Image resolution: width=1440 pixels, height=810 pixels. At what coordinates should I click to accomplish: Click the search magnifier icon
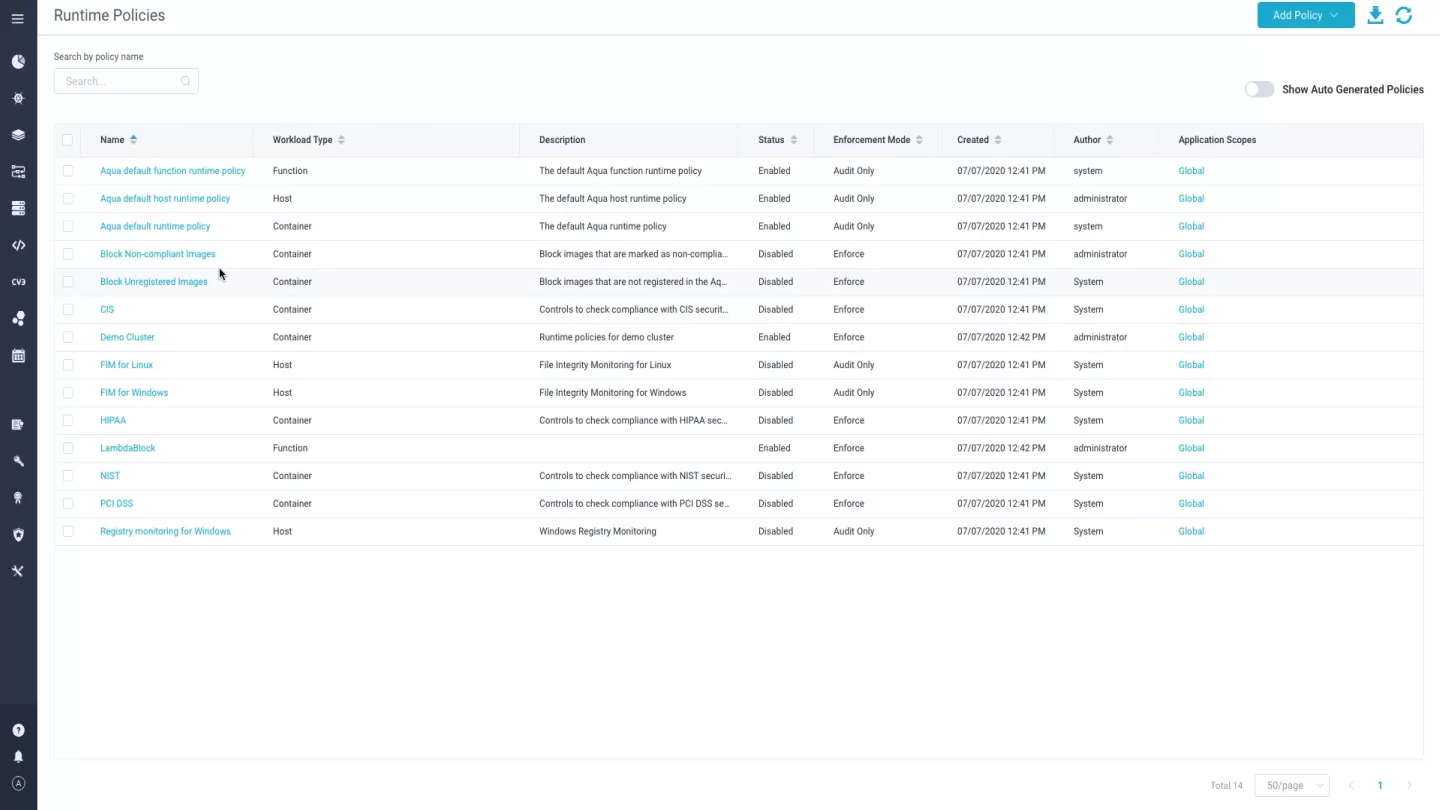pos(186,81)
